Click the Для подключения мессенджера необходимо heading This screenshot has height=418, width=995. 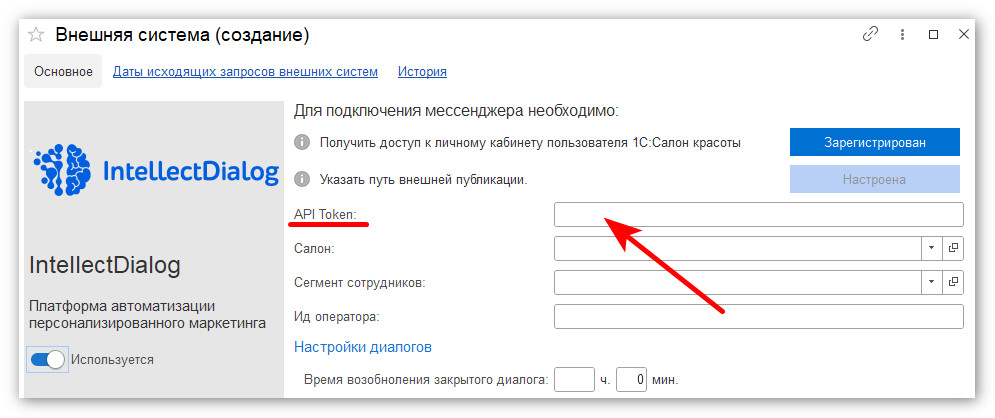(456, 111)
